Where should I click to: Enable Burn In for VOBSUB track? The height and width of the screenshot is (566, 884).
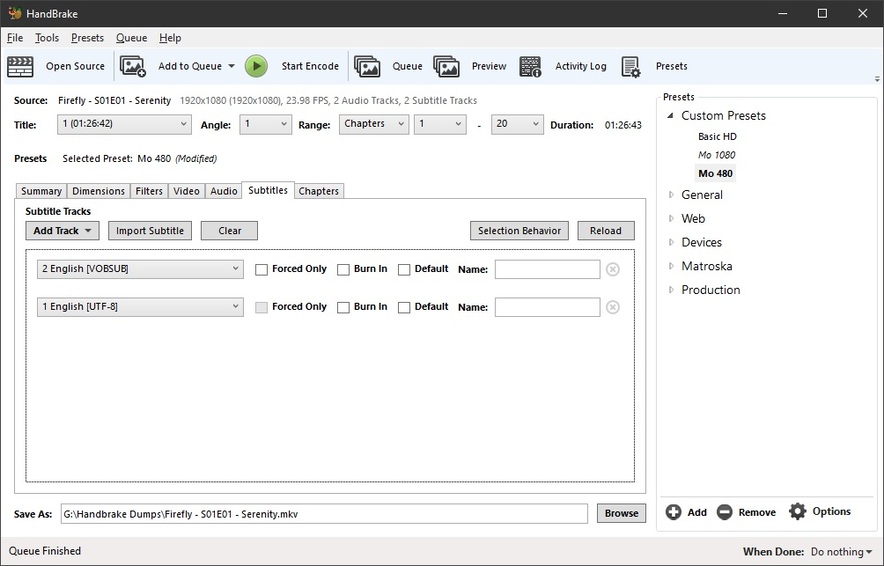[x=343, y=269]
